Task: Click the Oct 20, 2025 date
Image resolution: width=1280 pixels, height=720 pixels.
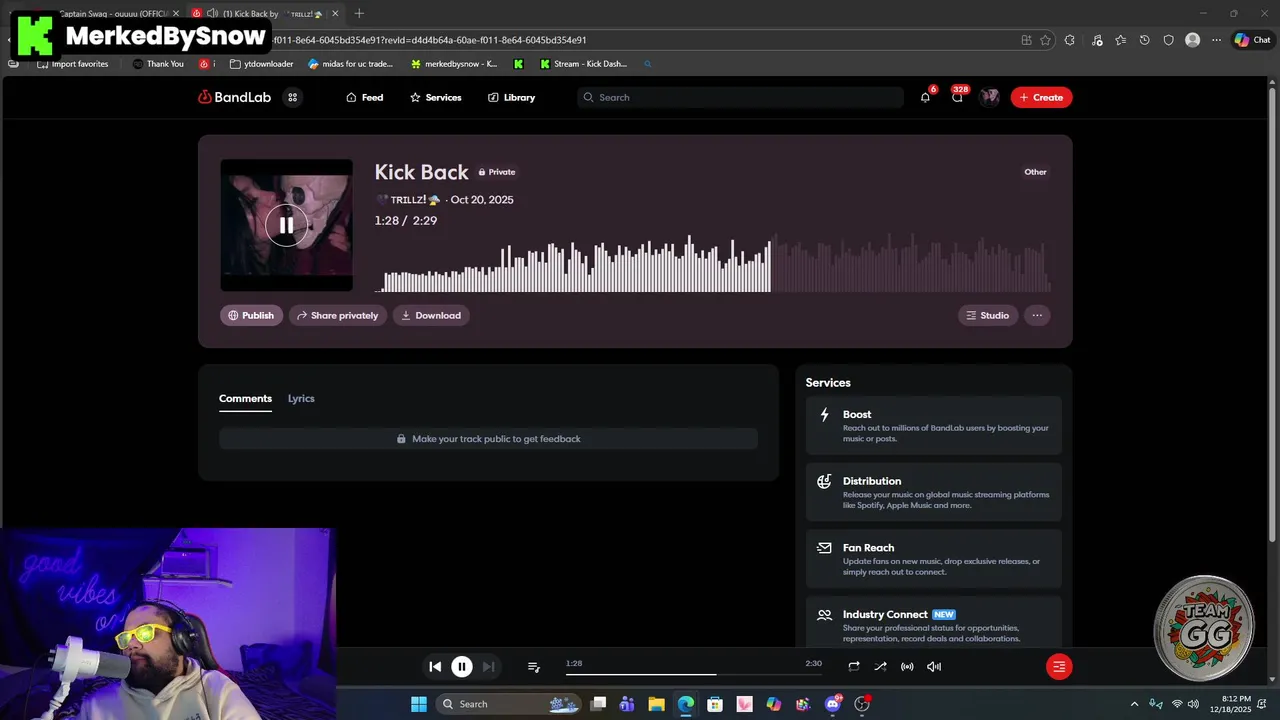Action: point(481,200)
